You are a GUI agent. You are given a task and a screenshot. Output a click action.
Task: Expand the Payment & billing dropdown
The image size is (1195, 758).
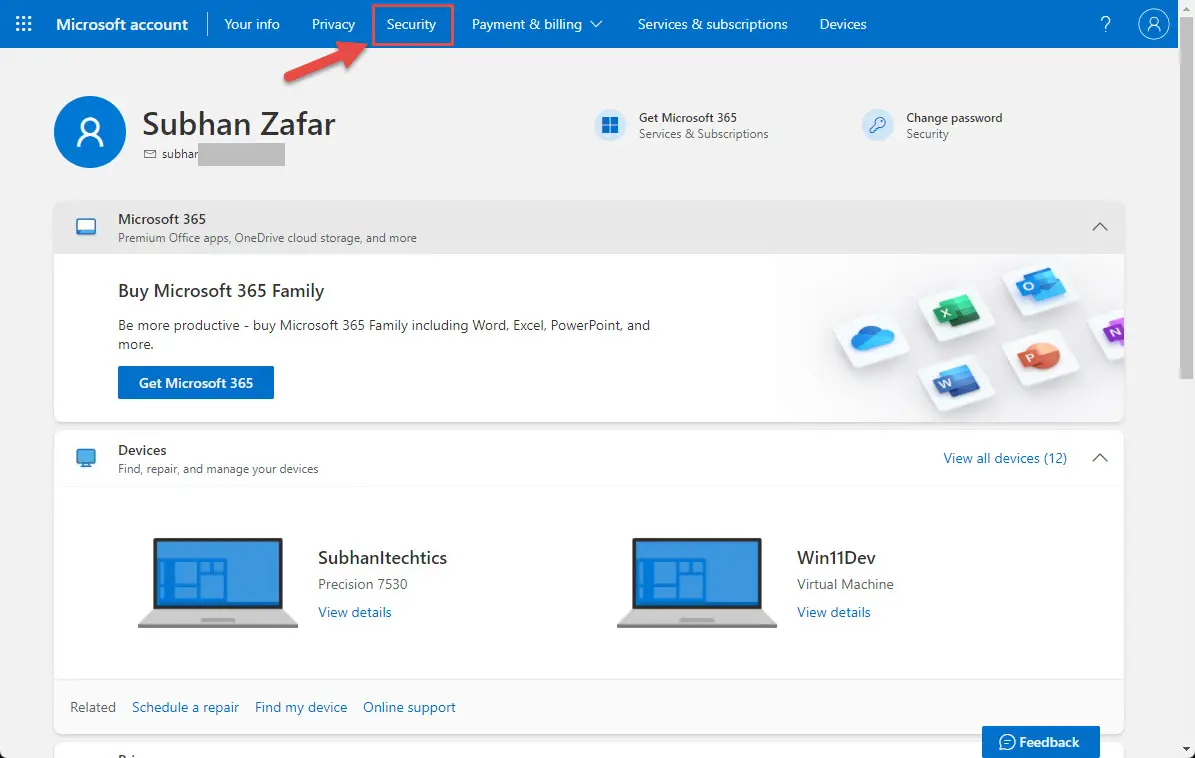pyautogui.click(x=537, y=24)
